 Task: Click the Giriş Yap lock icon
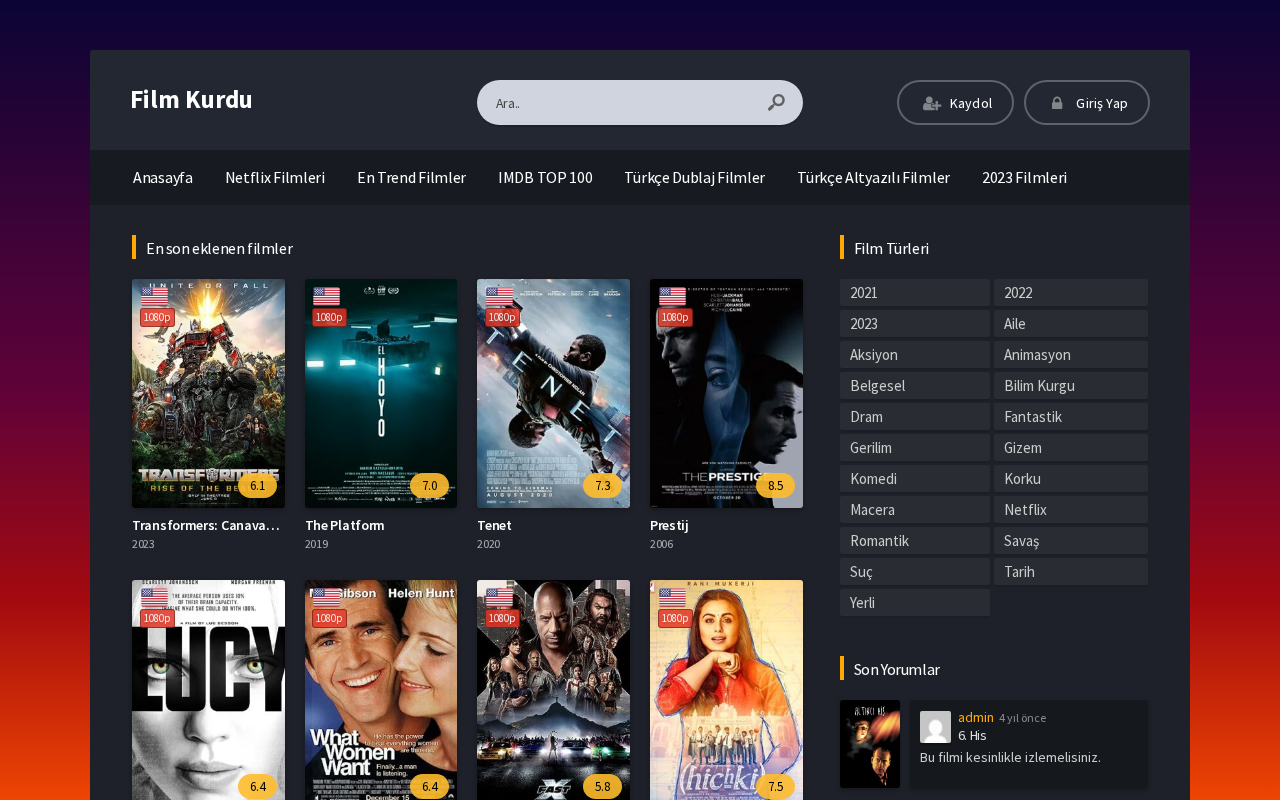pyautogui.click(x=1057, y=103)
